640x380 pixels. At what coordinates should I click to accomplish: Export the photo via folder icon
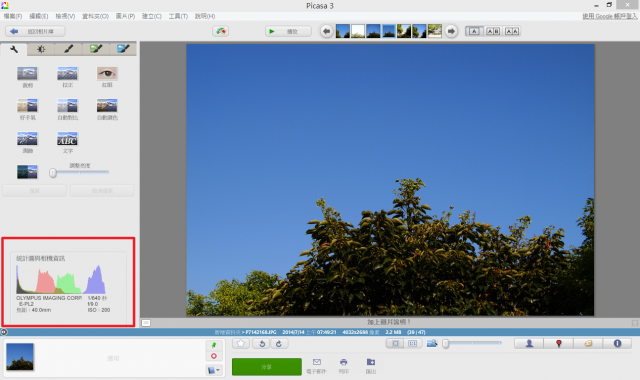coord(371,362)
